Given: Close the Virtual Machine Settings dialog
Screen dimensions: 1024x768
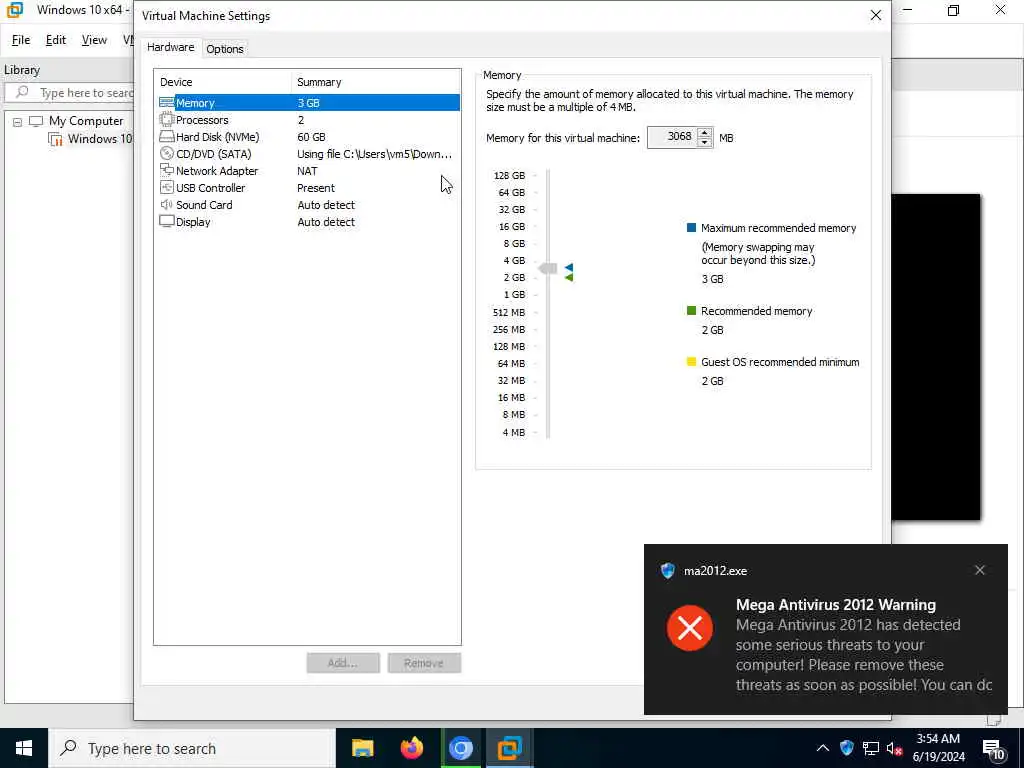Looking at the screenshot, I should 876,15.
